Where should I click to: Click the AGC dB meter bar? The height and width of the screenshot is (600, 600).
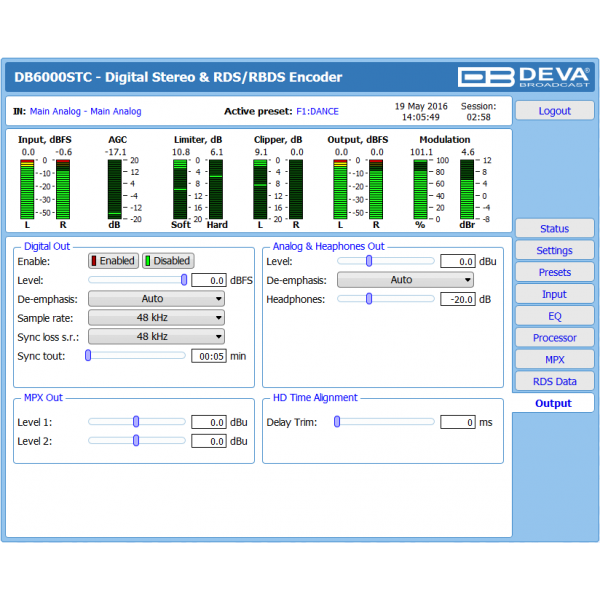114,189
